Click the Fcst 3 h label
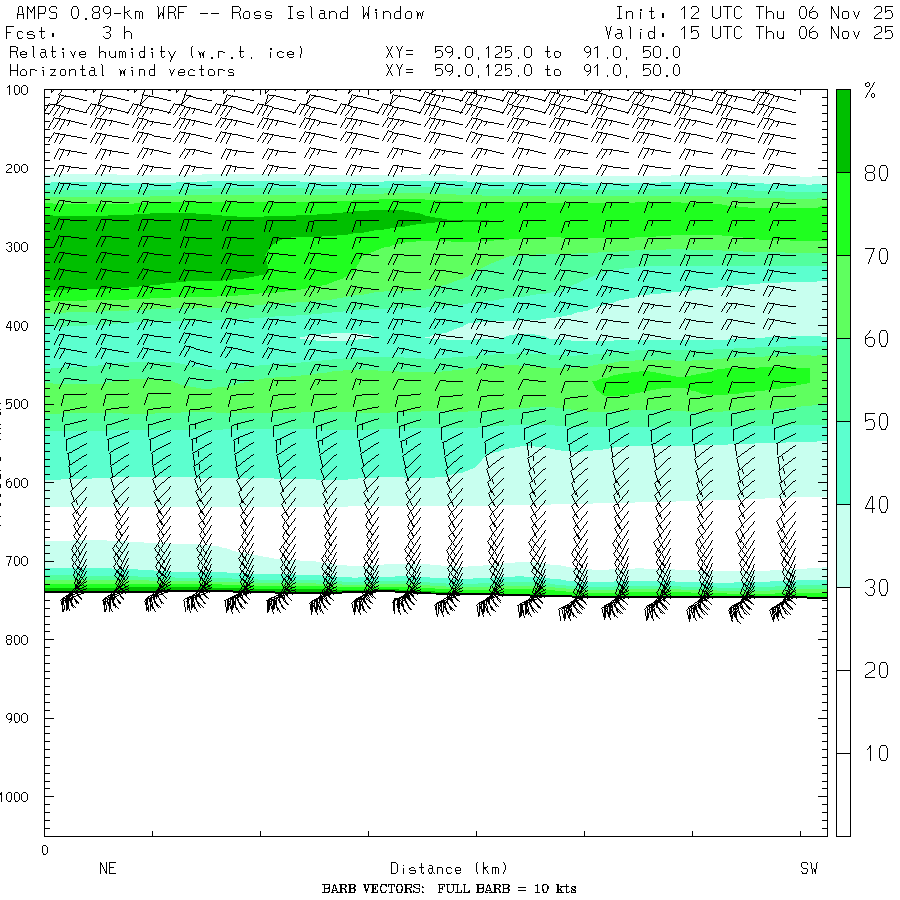Screen dimensions: 900x900 pyautogui.click(x=70, y=33)
